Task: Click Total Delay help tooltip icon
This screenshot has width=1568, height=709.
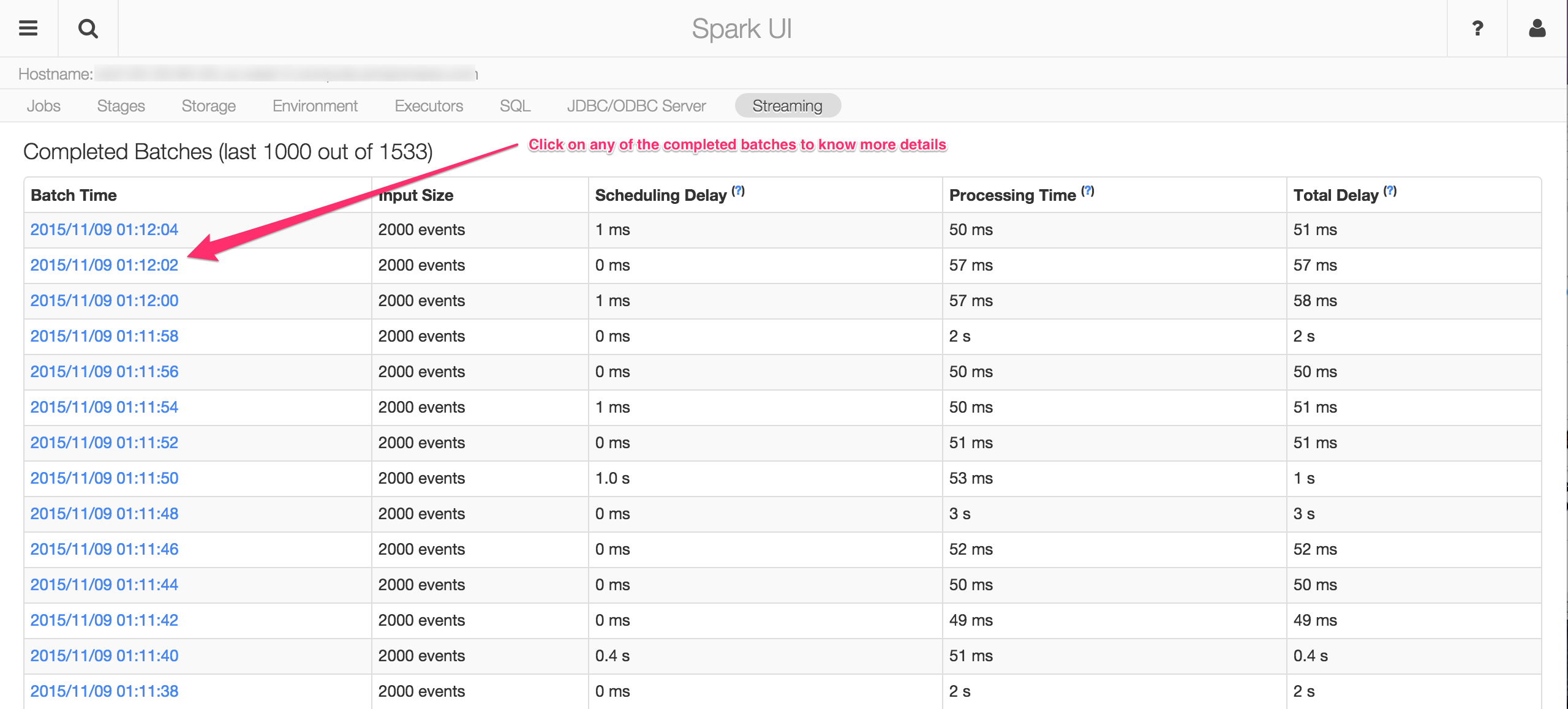Action: click(1390, 191)
